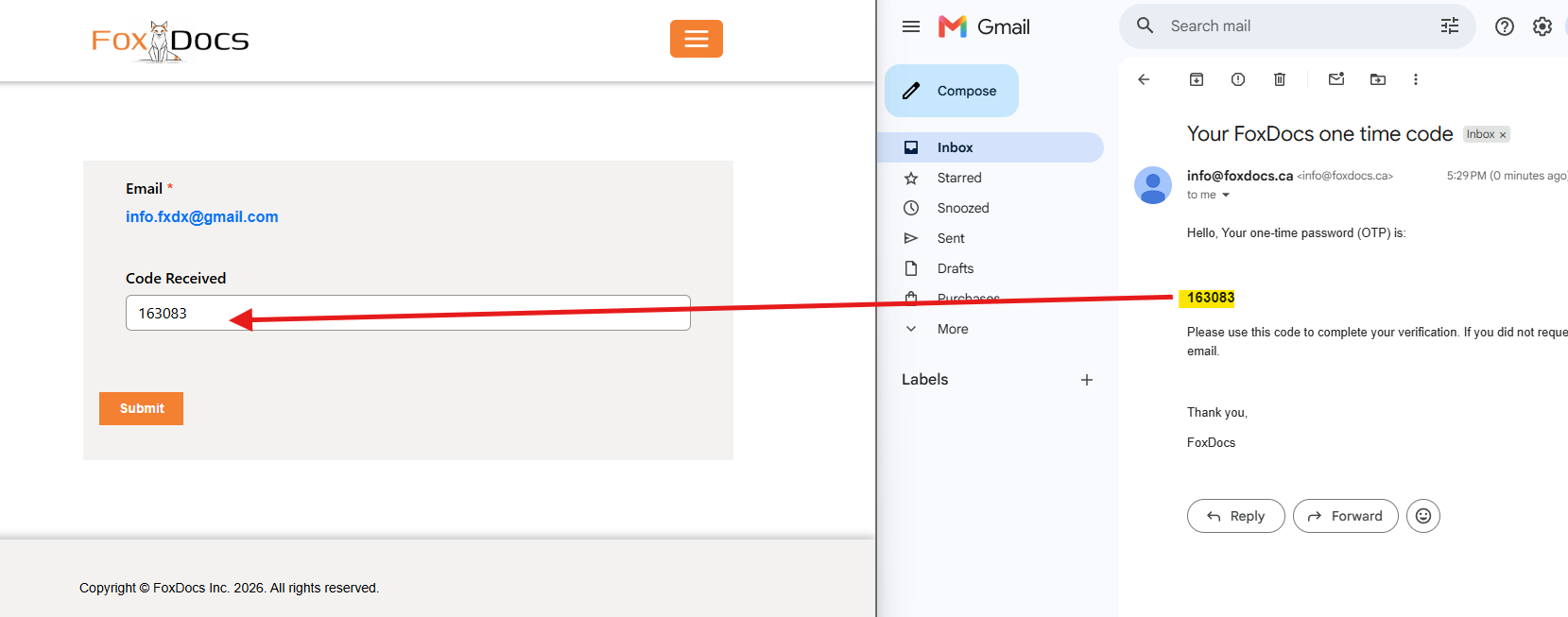Click the FoxDocs logo
1568x617 pixels.
[x=170, y=41]
